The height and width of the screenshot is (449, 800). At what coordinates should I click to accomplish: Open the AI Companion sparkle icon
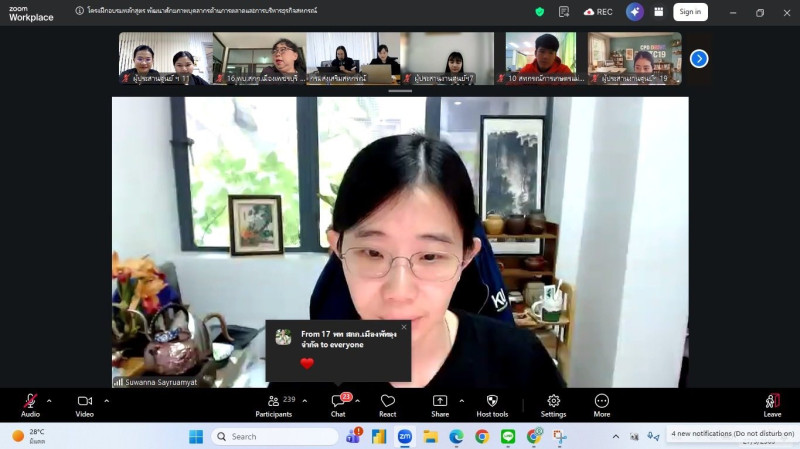coord(634,12)
